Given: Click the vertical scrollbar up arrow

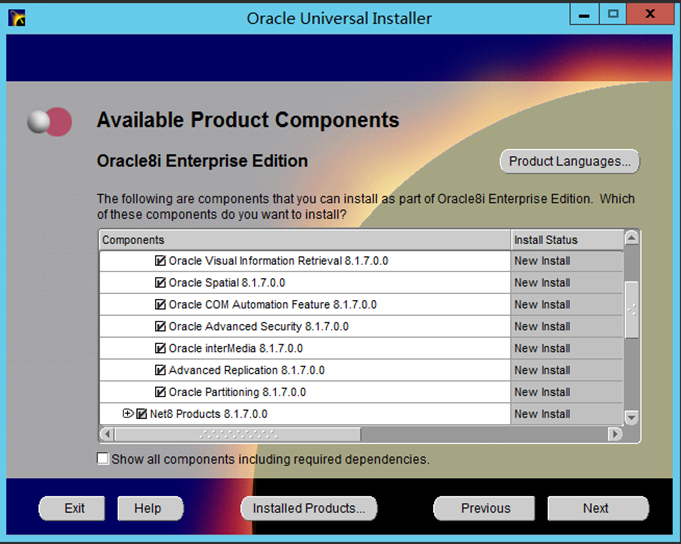Looking at the screenshot, I should [631, 238].
